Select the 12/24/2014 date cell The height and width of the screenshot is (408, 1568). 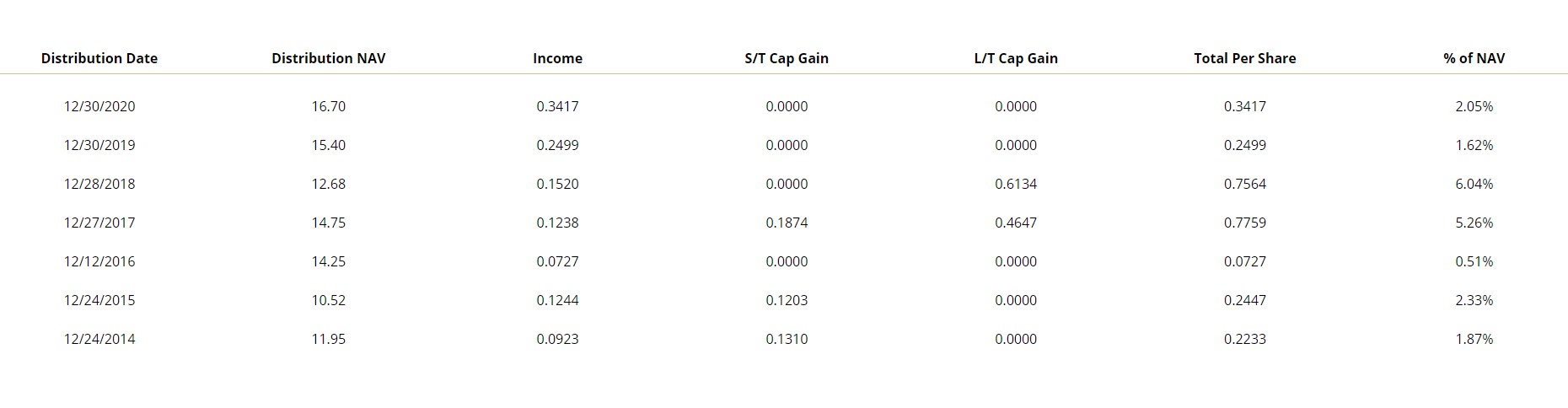(99, 339)
